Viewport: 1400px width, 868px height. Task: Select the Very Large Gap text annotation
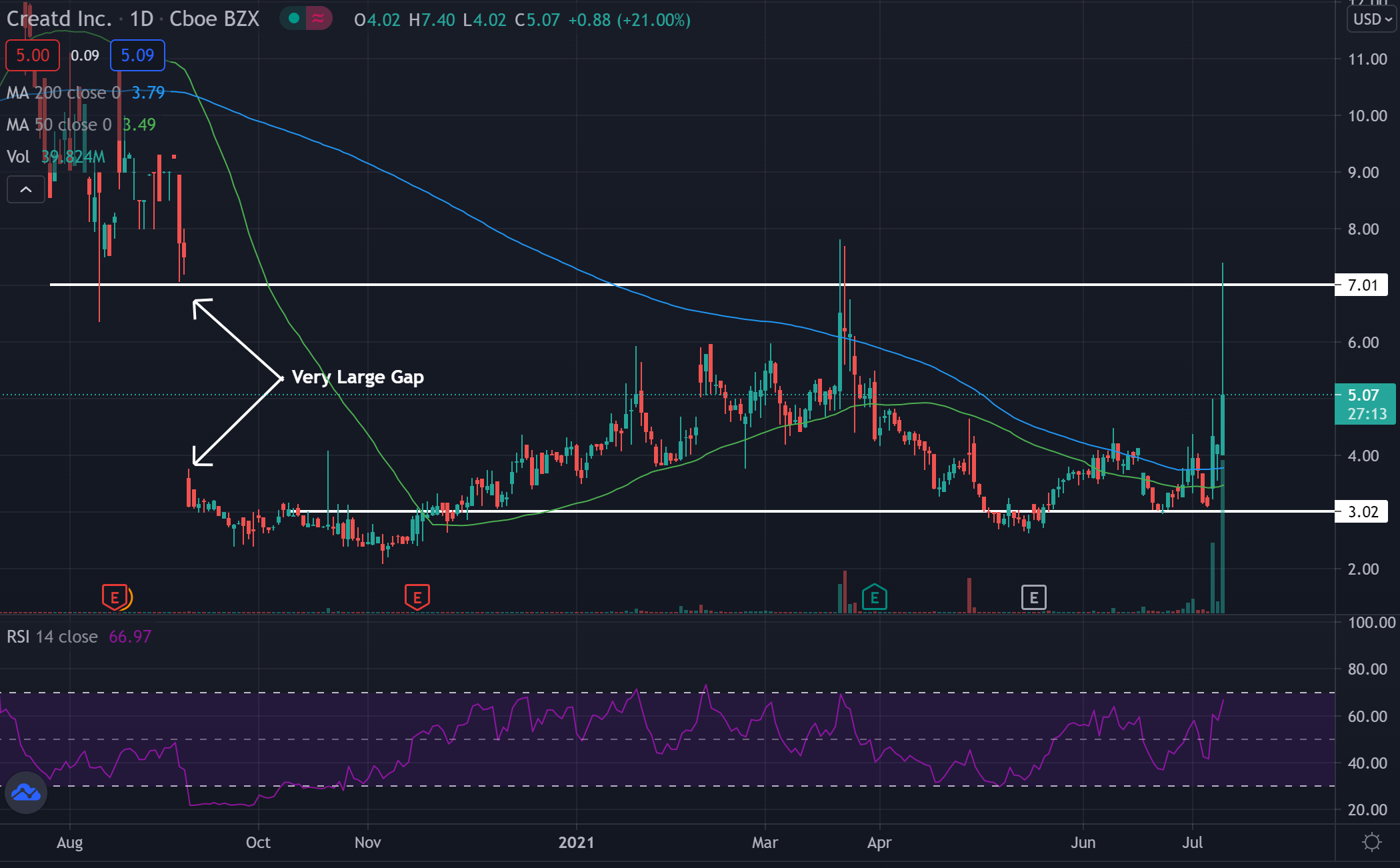click(x=357, y=377)
